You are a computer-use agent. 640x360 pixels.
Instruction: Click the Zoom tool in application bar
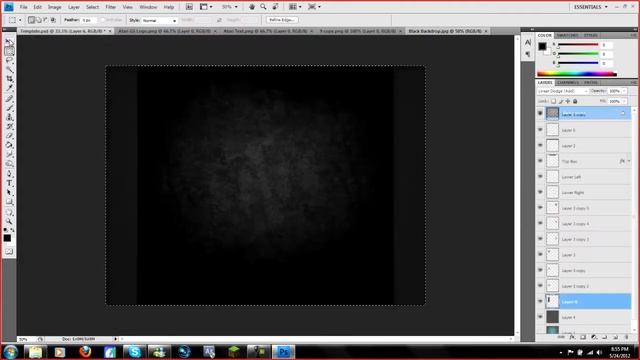[x=263, y=7]
